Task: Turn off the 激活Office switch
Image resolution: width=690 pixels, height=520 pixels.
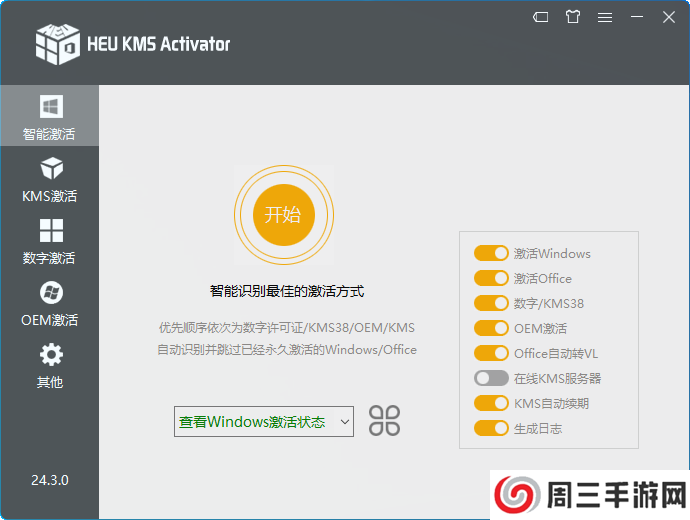Action: coord(491,279)
